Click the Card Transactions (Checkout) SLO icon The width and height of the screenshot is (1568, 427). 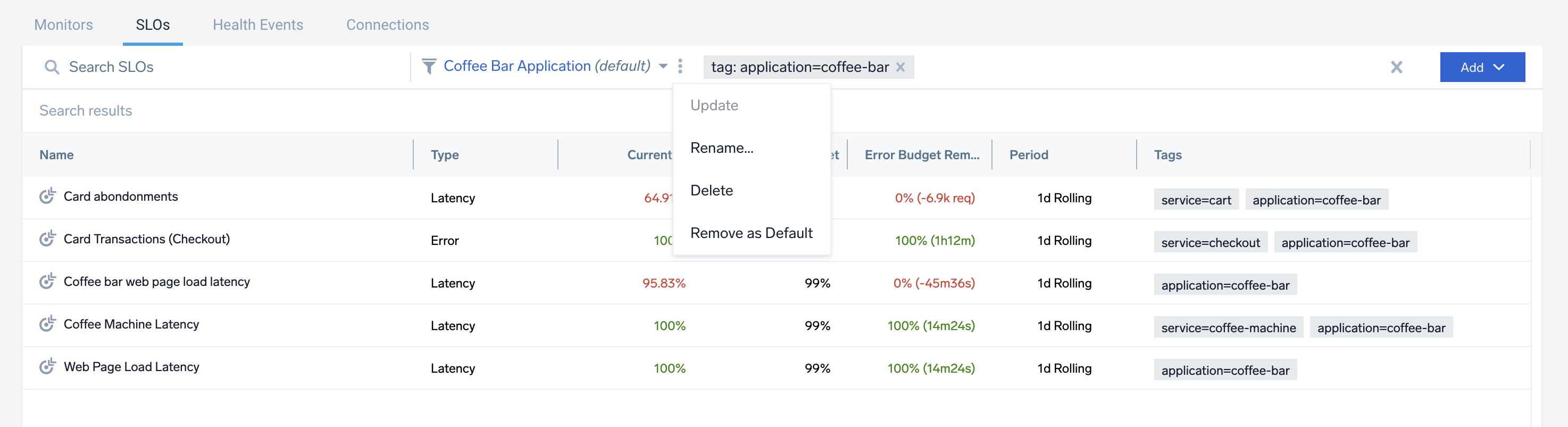click(x=47, y=239)
